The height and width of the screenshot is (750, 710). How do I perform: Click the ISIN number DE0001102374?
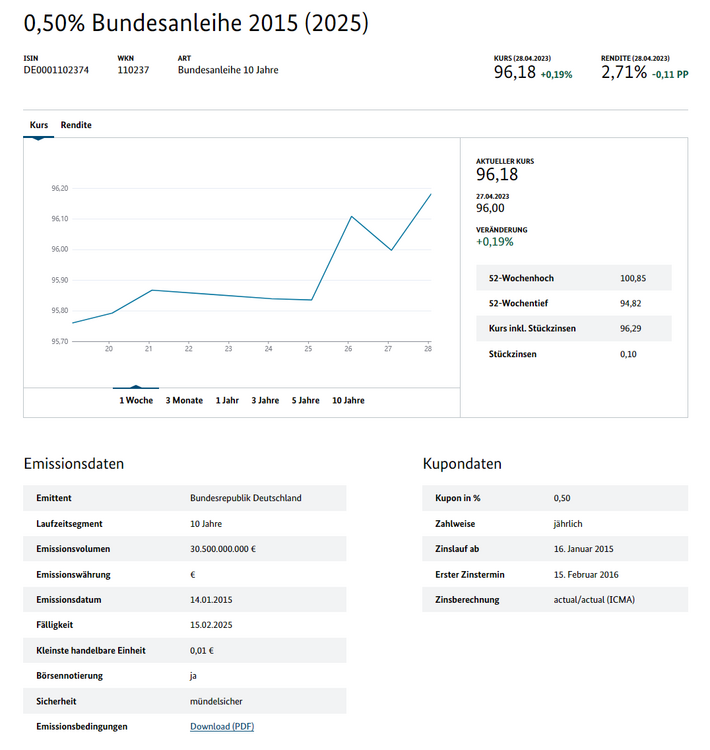point(56,70)
